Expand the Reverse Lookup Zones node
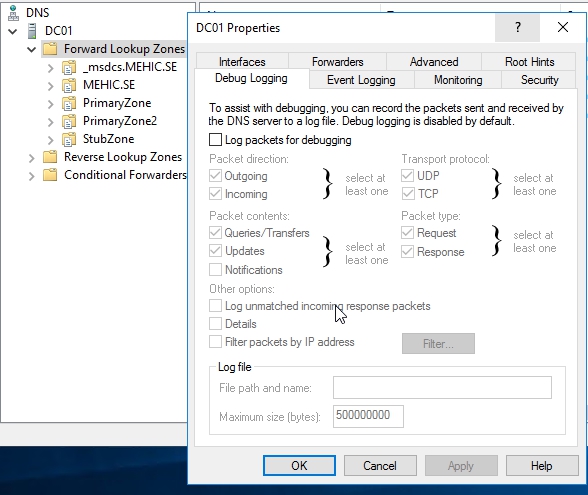This screenshot has height=495, width=588. [32, 158]
